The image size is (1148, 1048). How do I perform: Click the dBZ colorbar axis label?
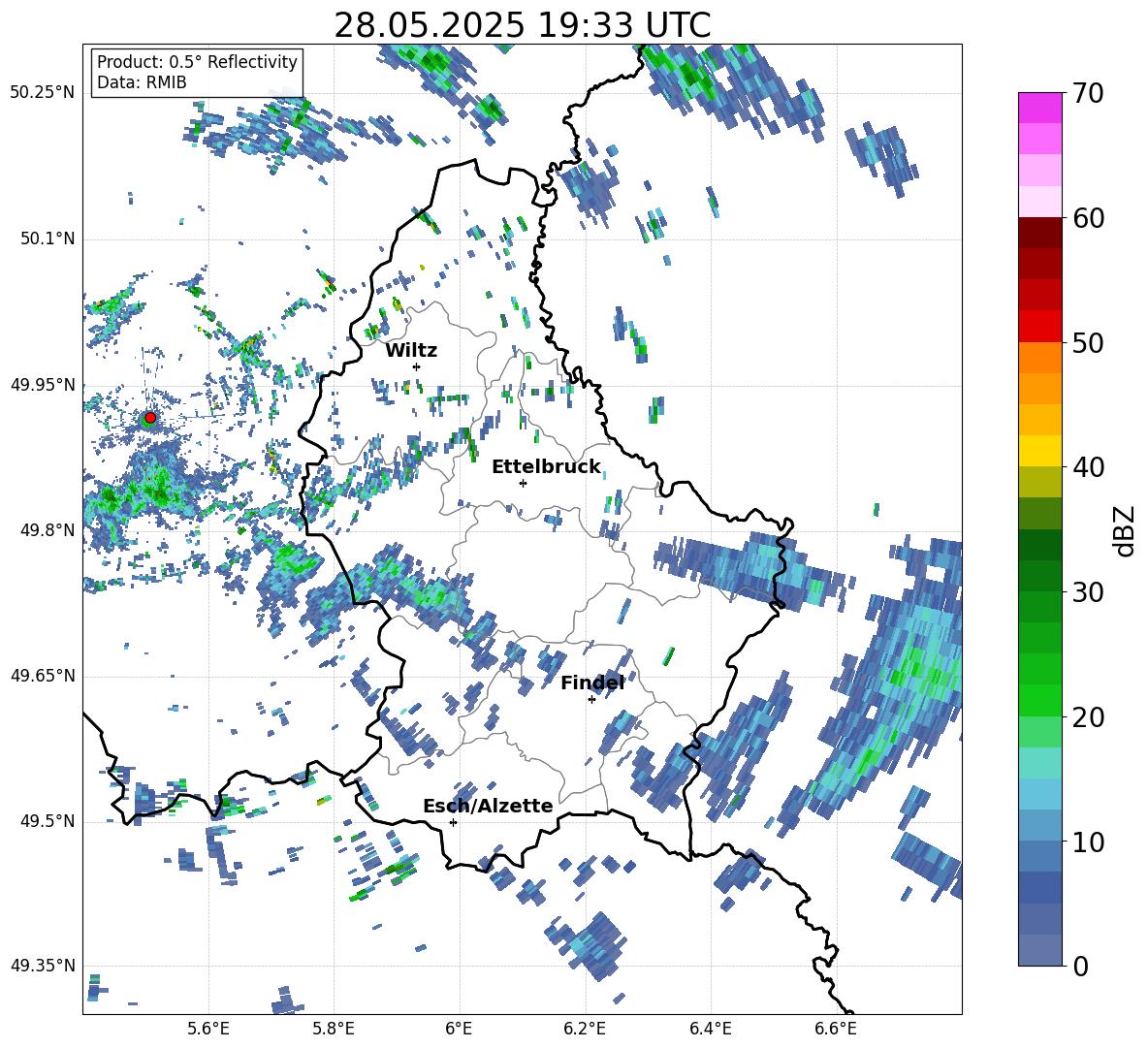pyautogui.click(x=1126, y=530)
